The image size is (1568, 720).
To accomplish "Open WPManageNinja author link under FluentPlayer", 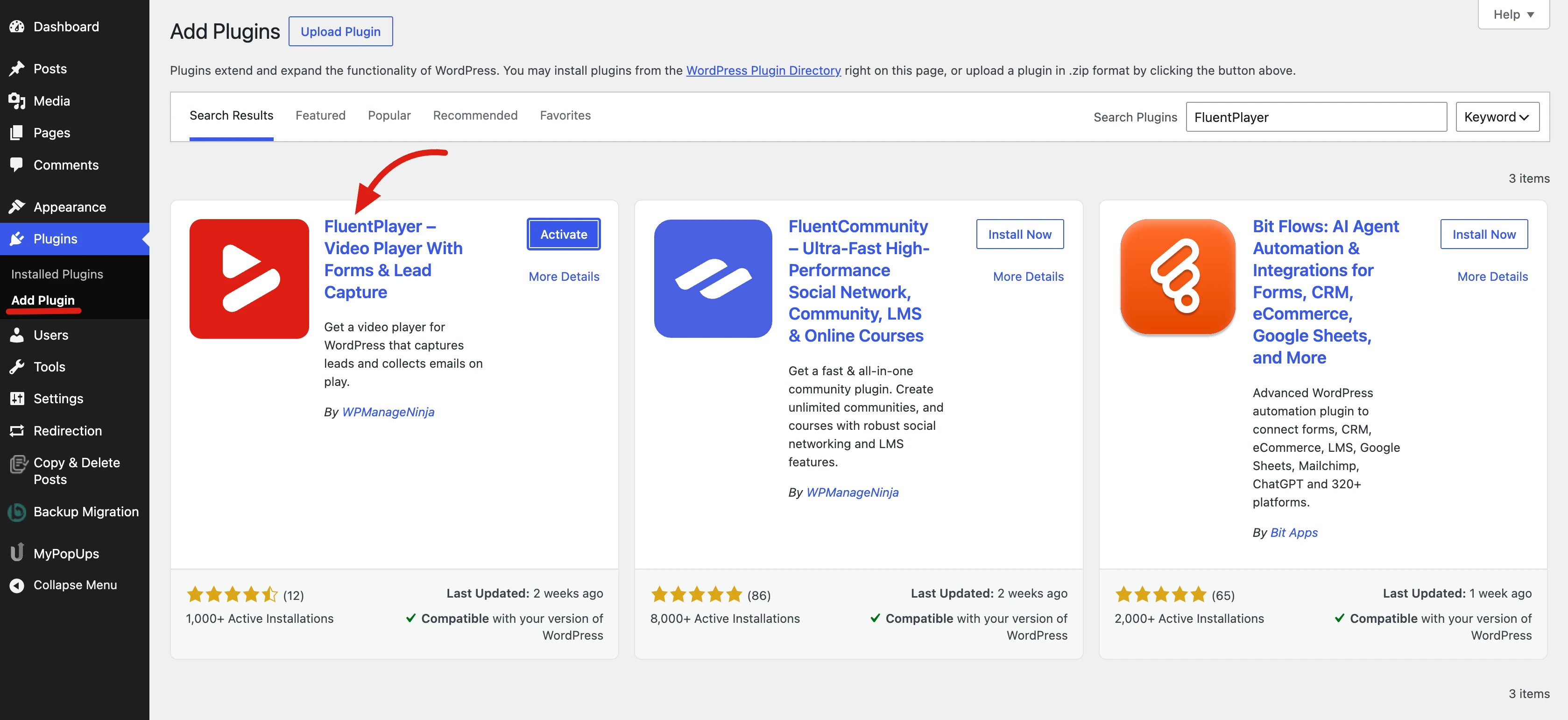I will 388,413.
